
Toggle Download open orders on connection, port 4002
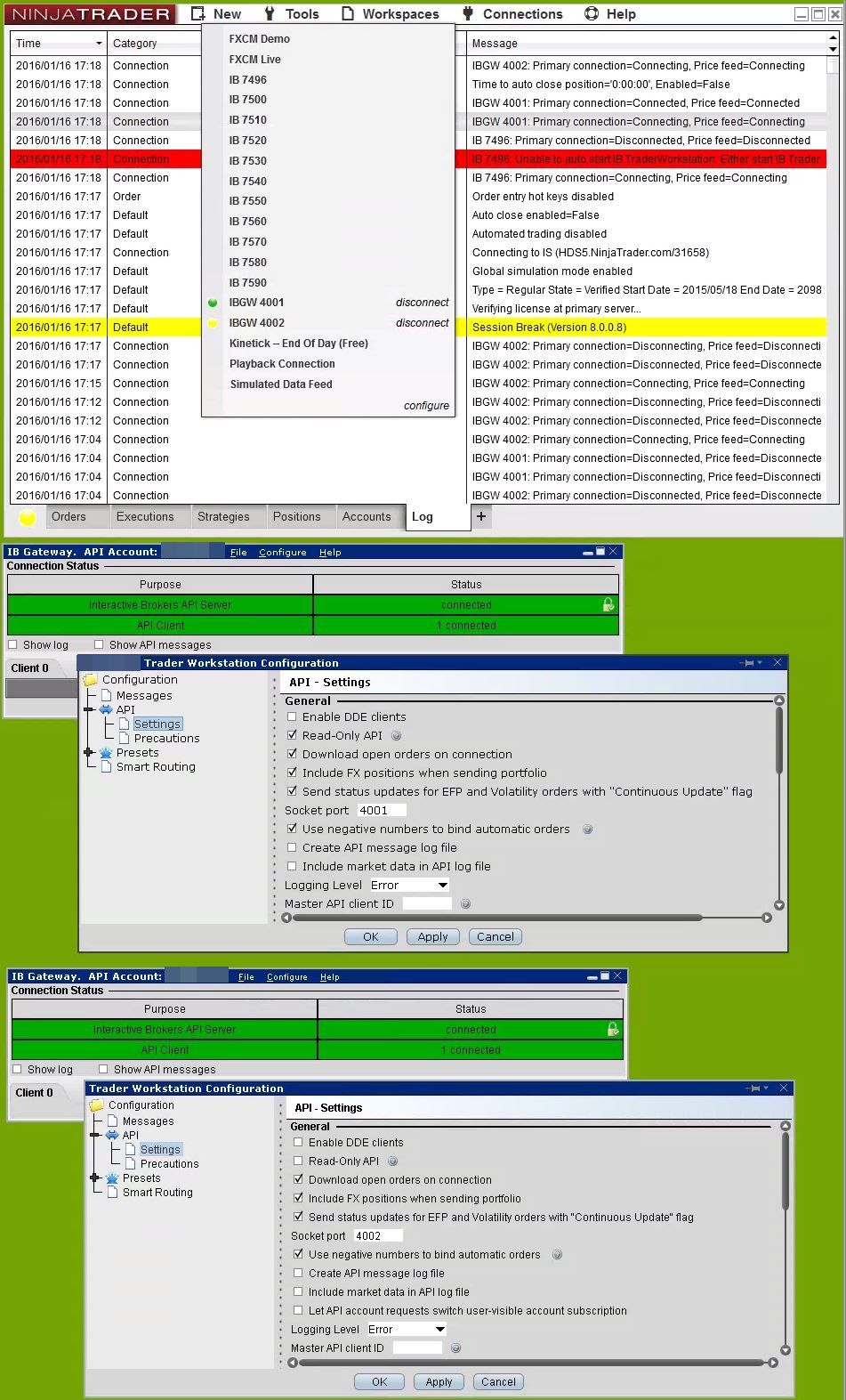click(x=298, y=1180)
